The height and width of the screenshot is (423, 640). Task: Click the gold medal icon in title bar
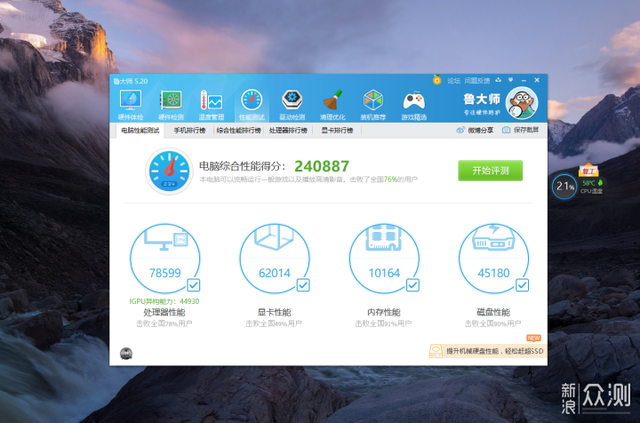click(437, 80)
